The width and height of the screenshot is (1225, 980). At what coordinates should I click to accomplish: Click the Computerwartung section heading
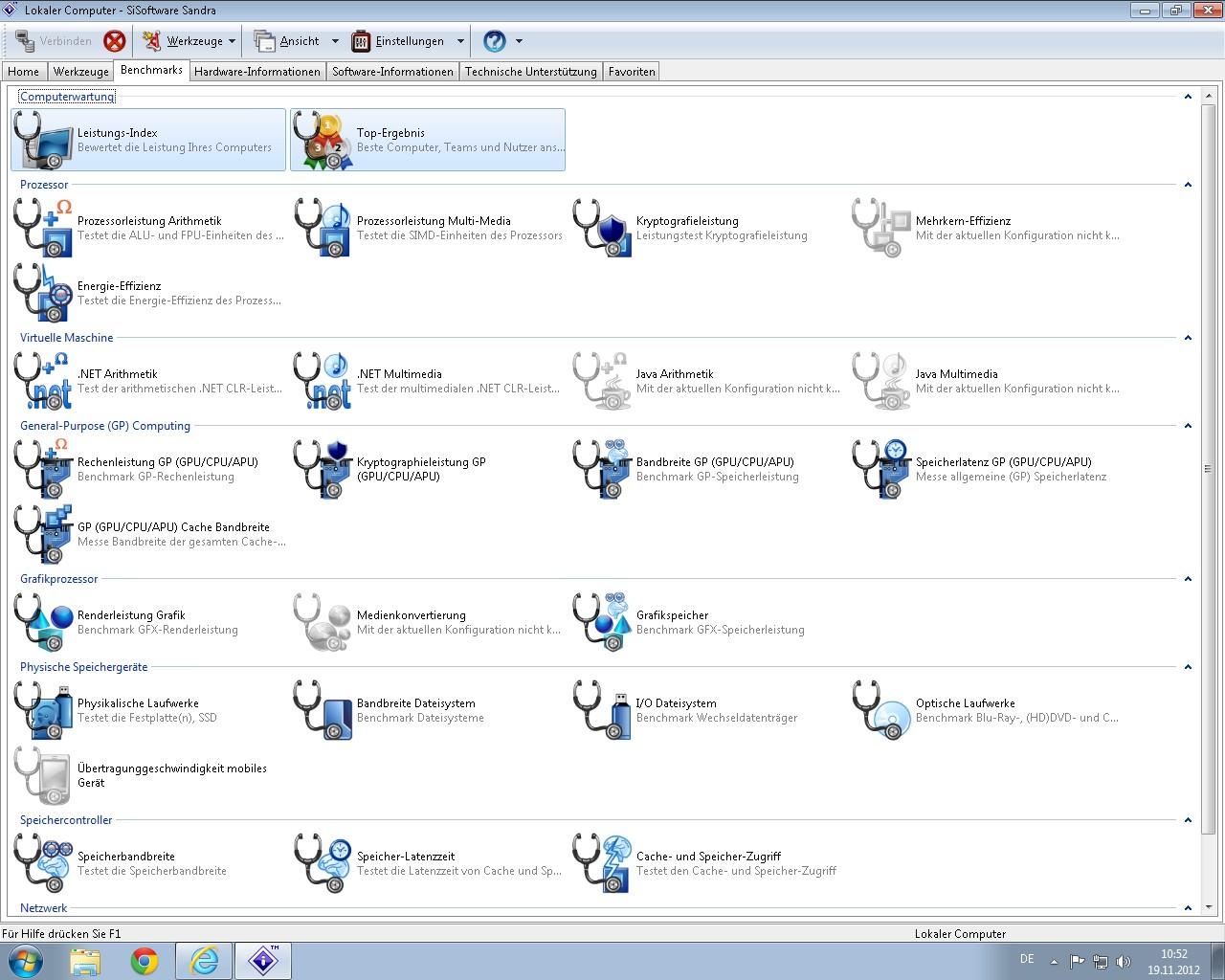click(67, 97)
